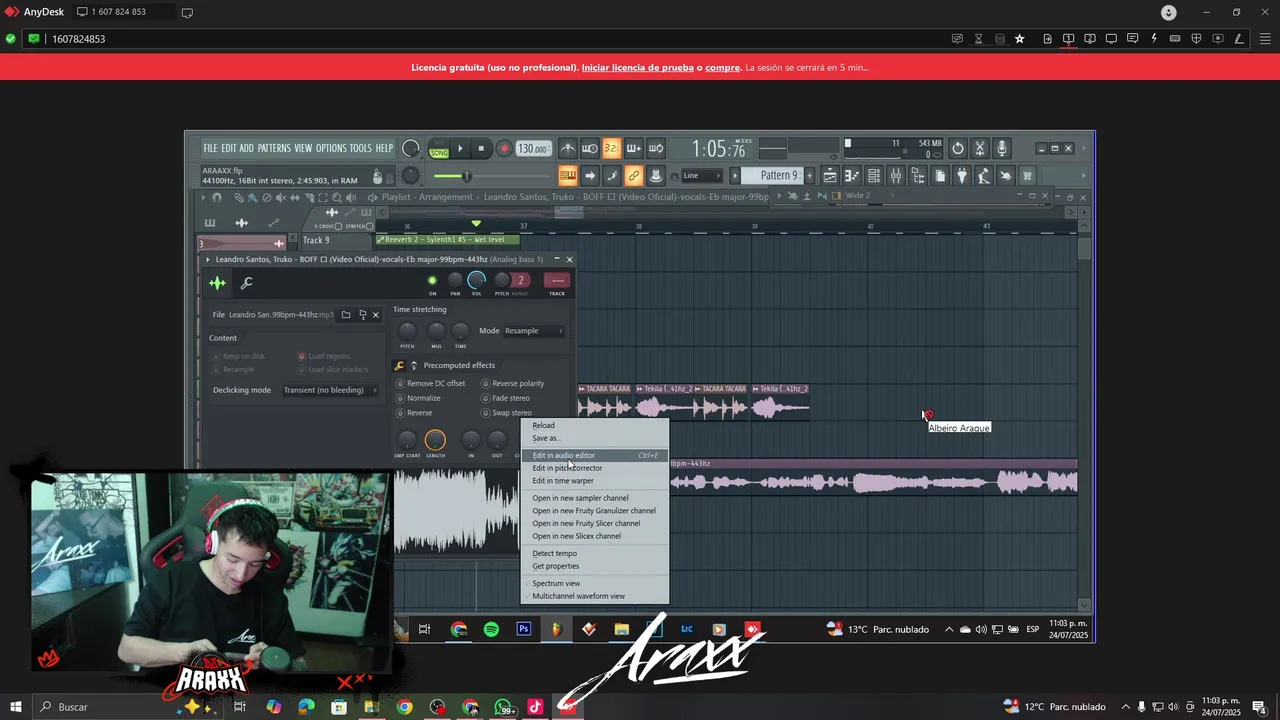The image size is (1280, 720).
Task: Click the FL Studio stop button
Action: tap(481, 149)
